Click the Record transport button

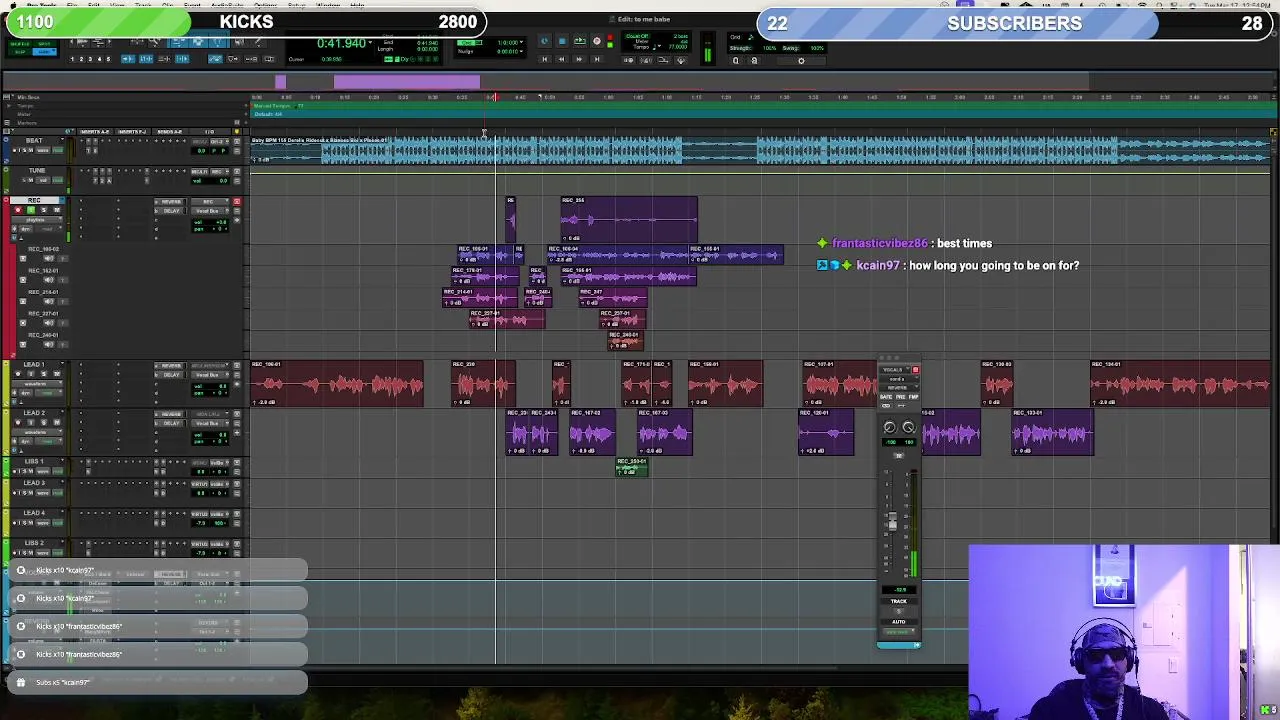(x=597, y=40)
